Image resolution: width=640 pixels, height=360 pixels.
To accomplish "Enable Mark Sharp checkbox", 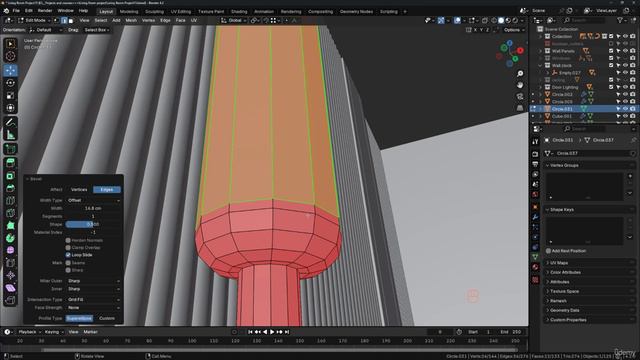I will coord(68,270).
